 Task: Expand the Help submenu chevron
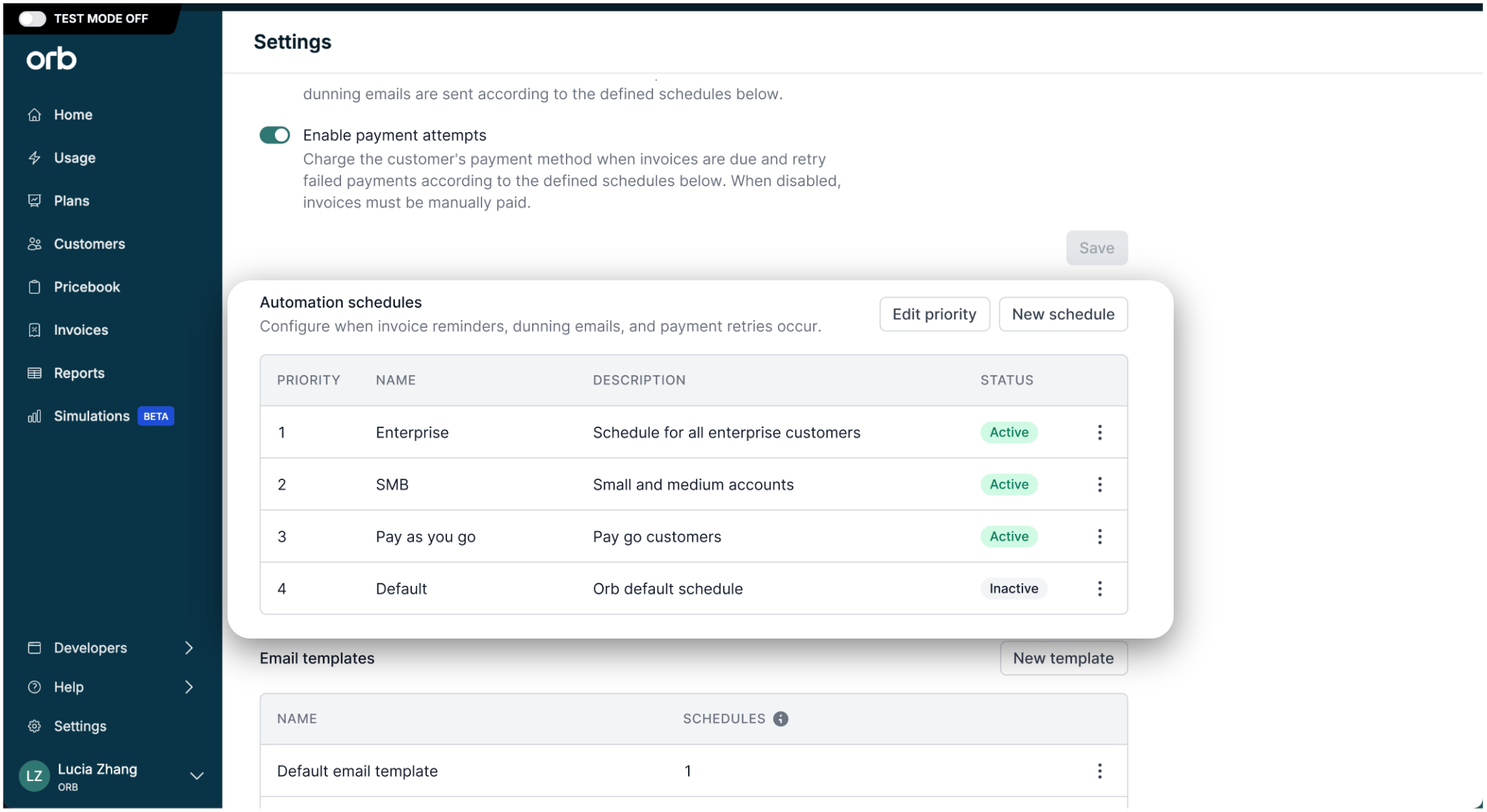[x=189, y=687]
